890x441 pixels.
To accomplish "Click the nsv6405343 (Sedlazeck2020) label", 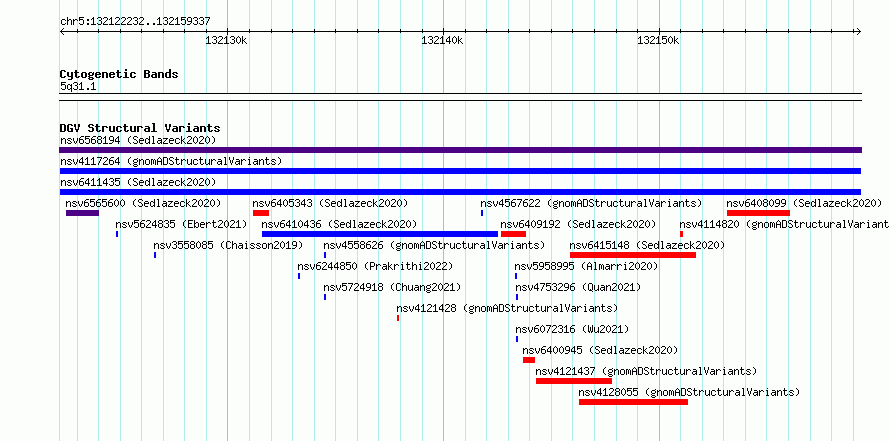I will [330, 203].
